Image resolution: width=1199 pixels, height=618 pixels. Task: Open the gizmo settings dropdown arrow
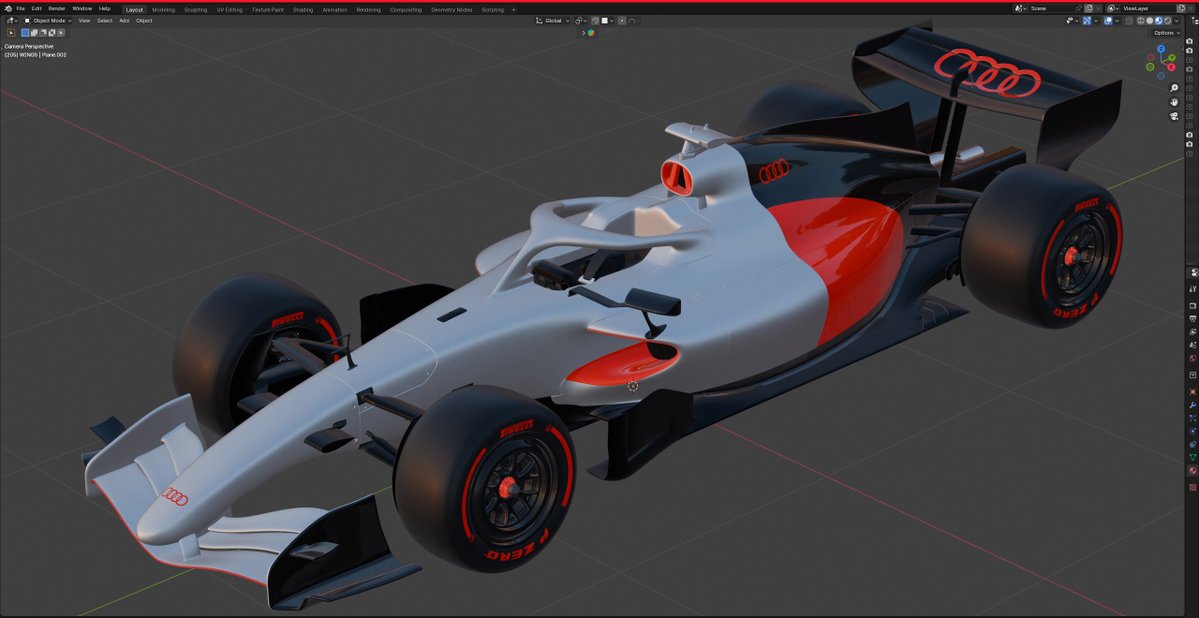1096,21
